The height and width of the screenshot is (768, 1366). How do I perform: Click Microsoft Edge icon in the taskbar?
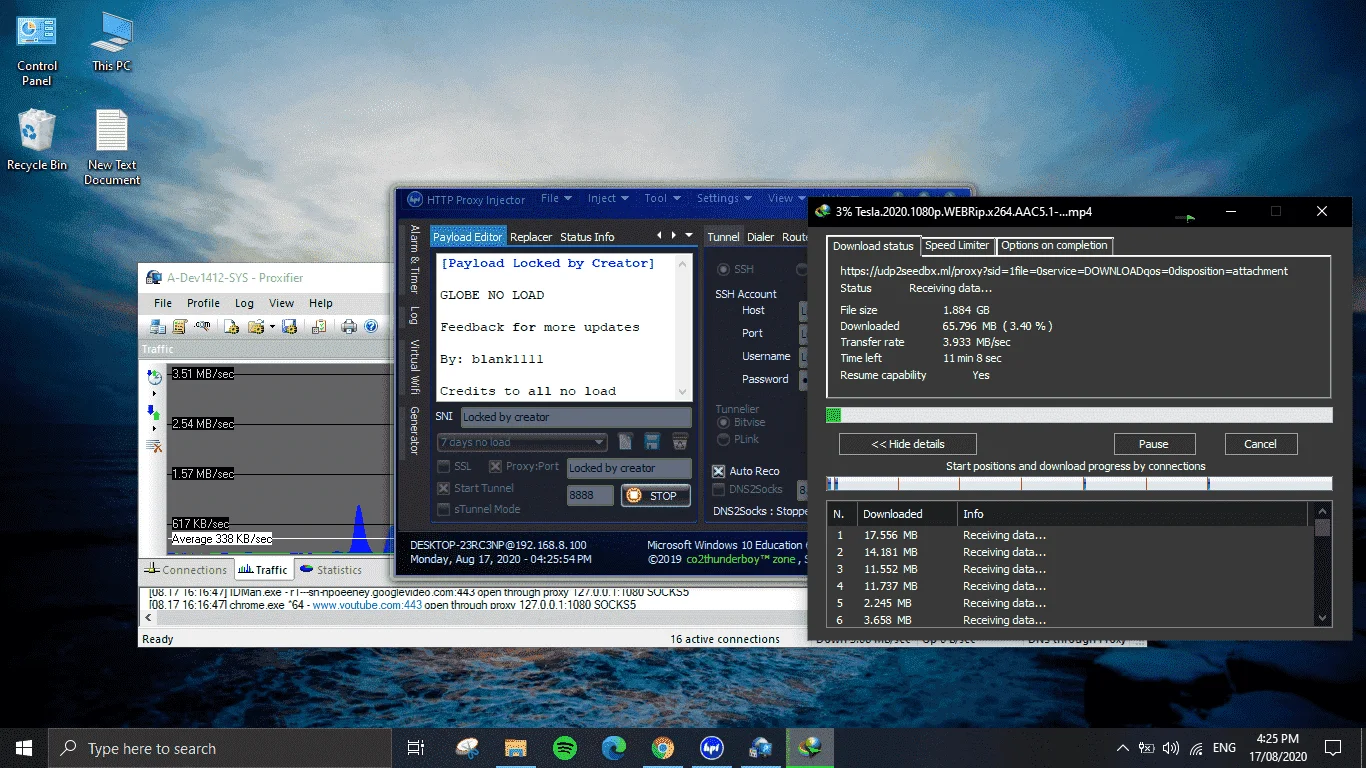click(x=613, y=747)
